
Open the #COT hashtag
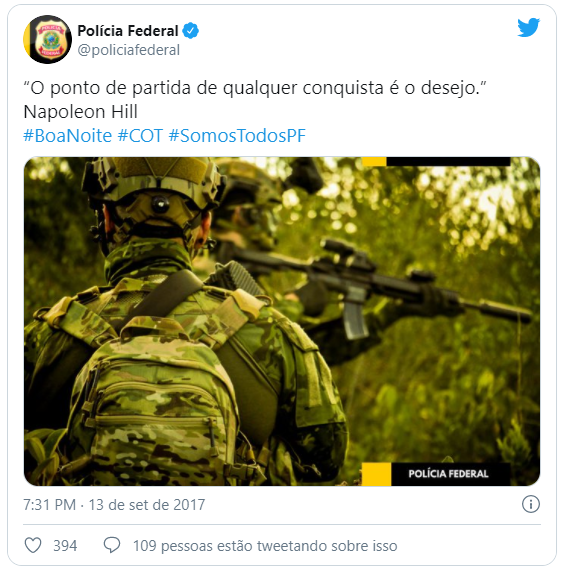click(x=140, y=136)
